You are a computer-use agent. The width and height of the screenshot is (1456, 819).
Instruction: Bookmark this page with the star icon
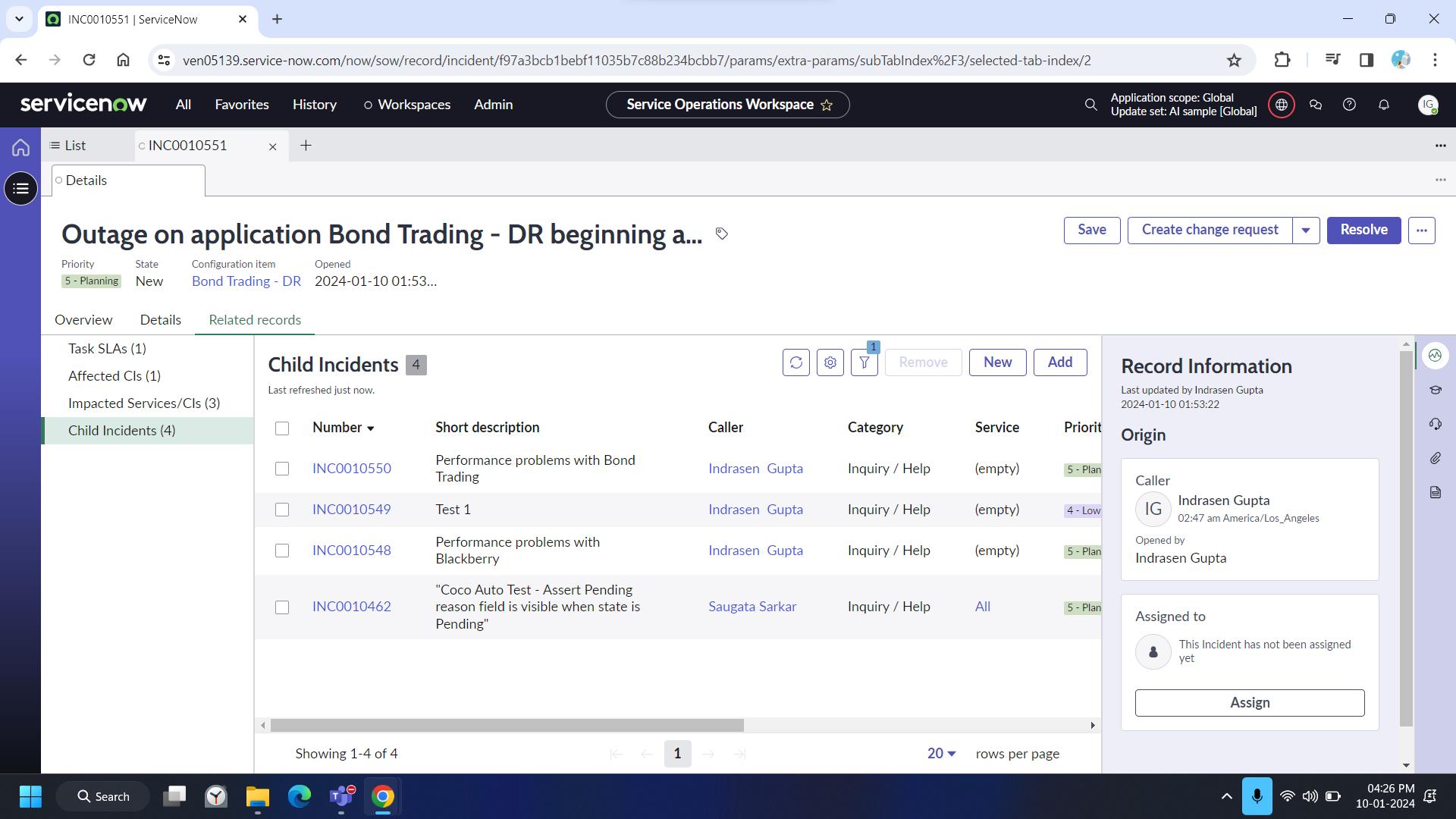point(1234,60)
